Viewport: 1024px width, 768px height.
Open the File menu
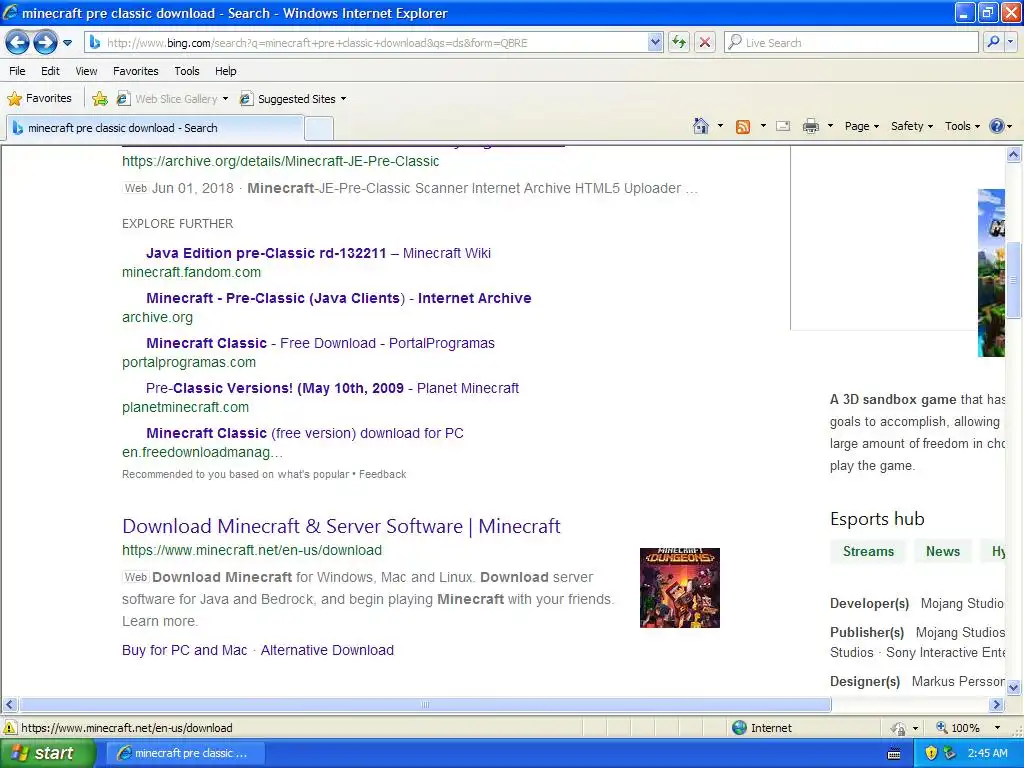pos(18,71)
